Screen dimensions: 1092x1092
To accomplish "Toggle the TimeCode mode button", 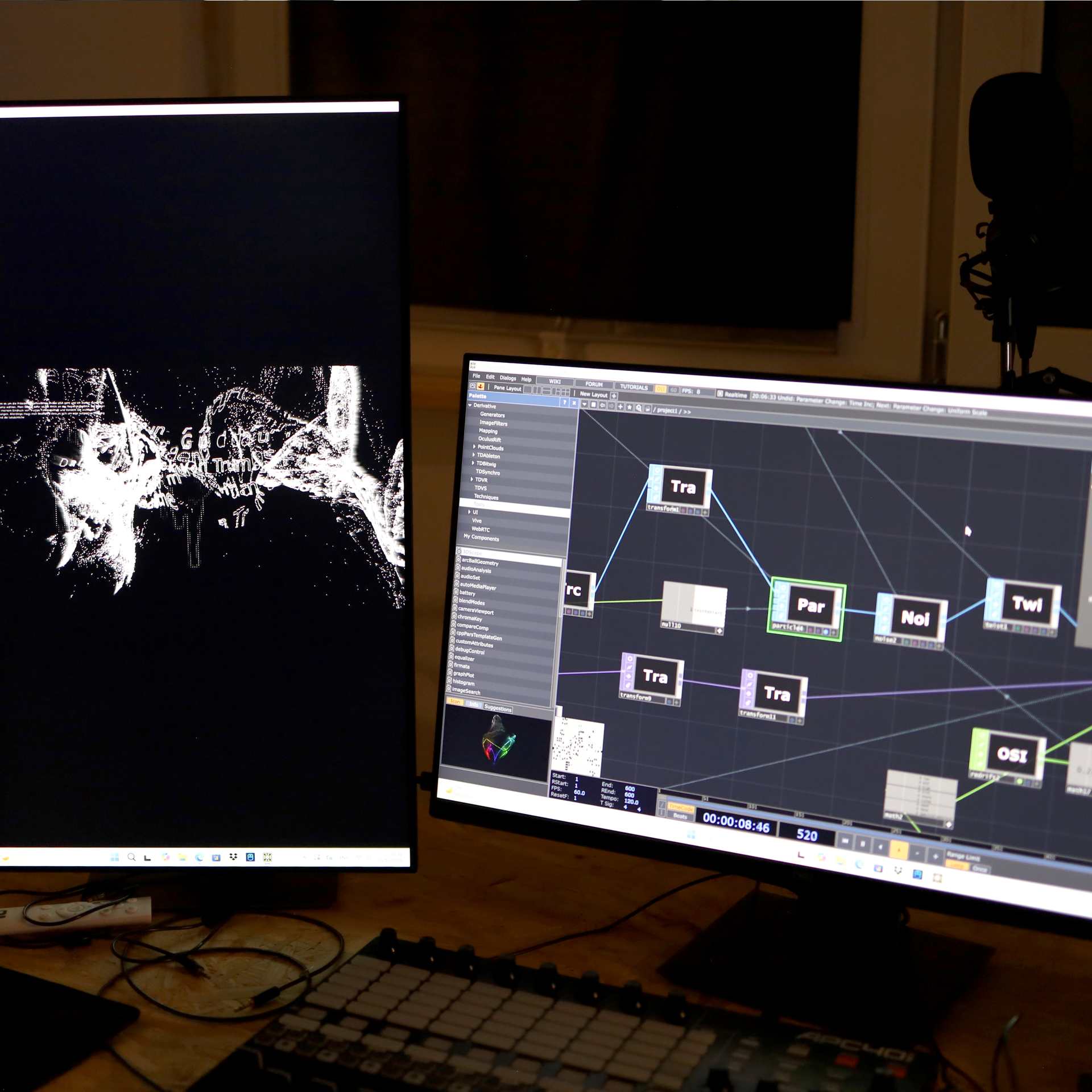I will coord(681,807).
